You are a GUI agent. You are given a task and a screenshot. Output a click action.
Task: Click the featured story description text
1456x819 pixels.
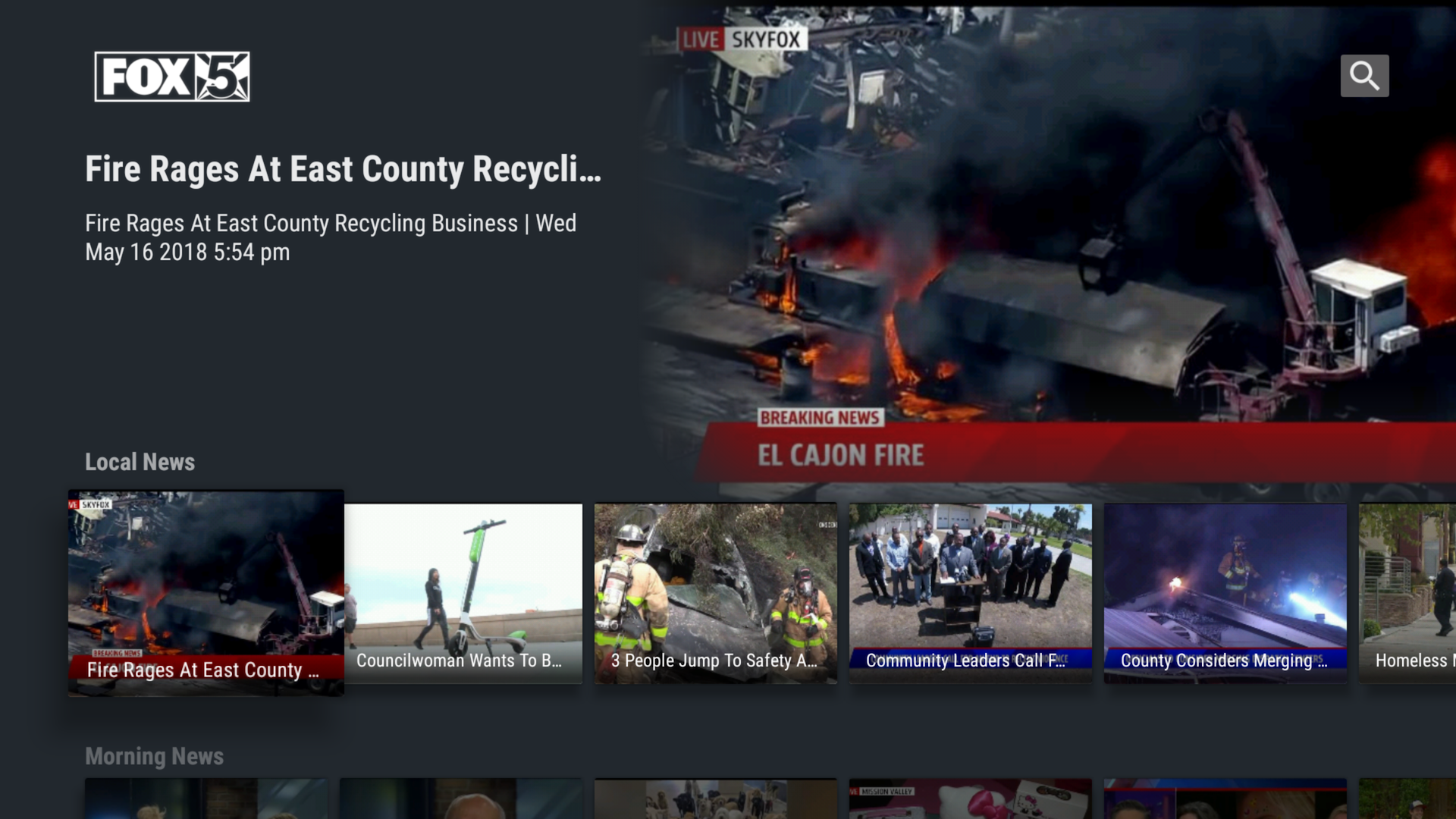[x=331, y=237]
